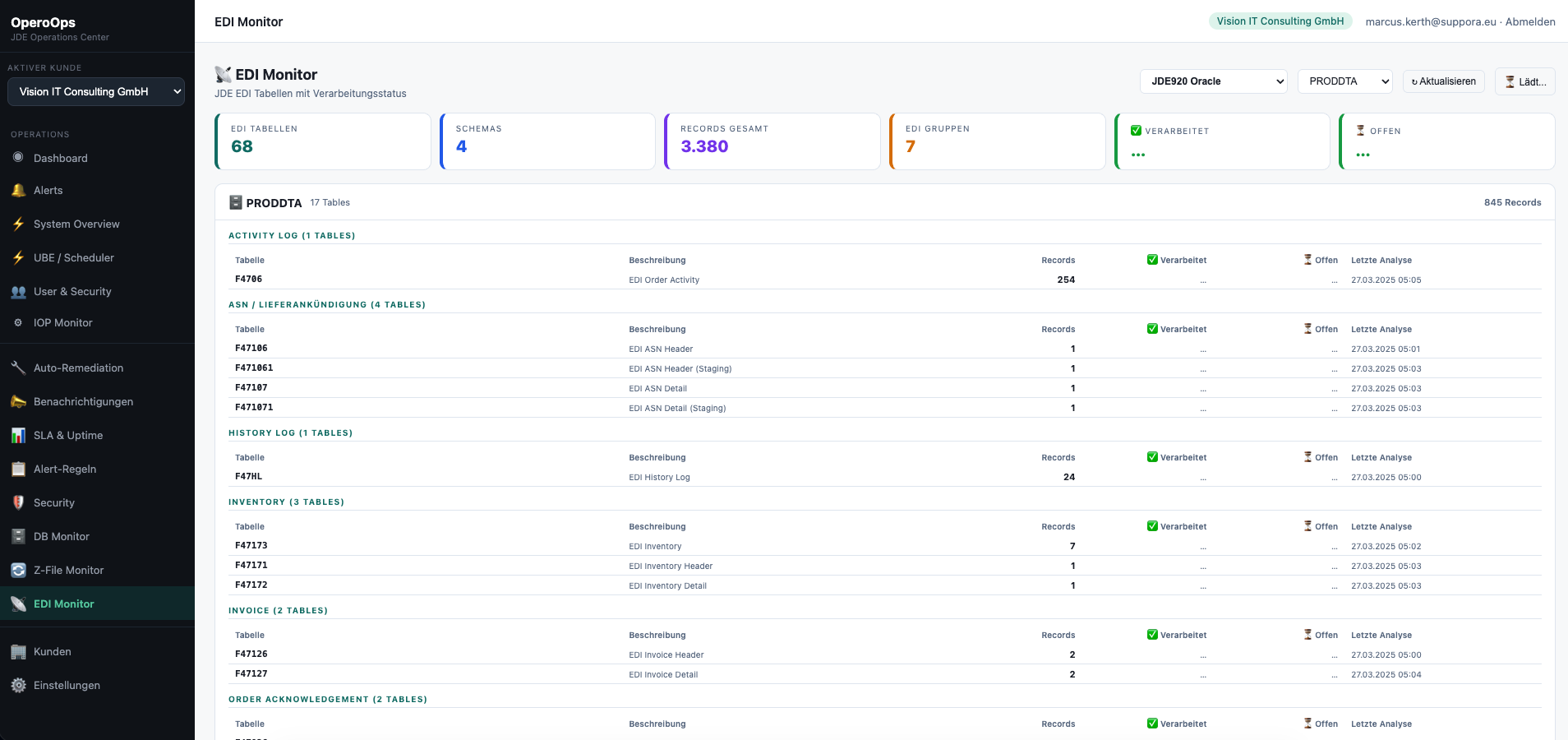This screenshot has height=740, width=1568.
Task: Open the PRODDTA schema dropdown
Action: (x=1344, y=81)
